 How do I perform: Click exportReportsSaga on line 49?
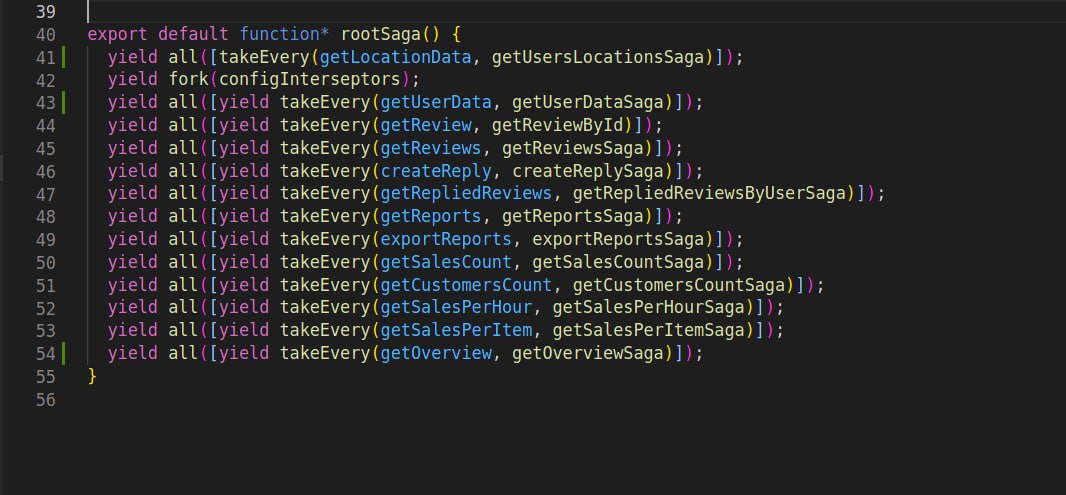[619, 239]
